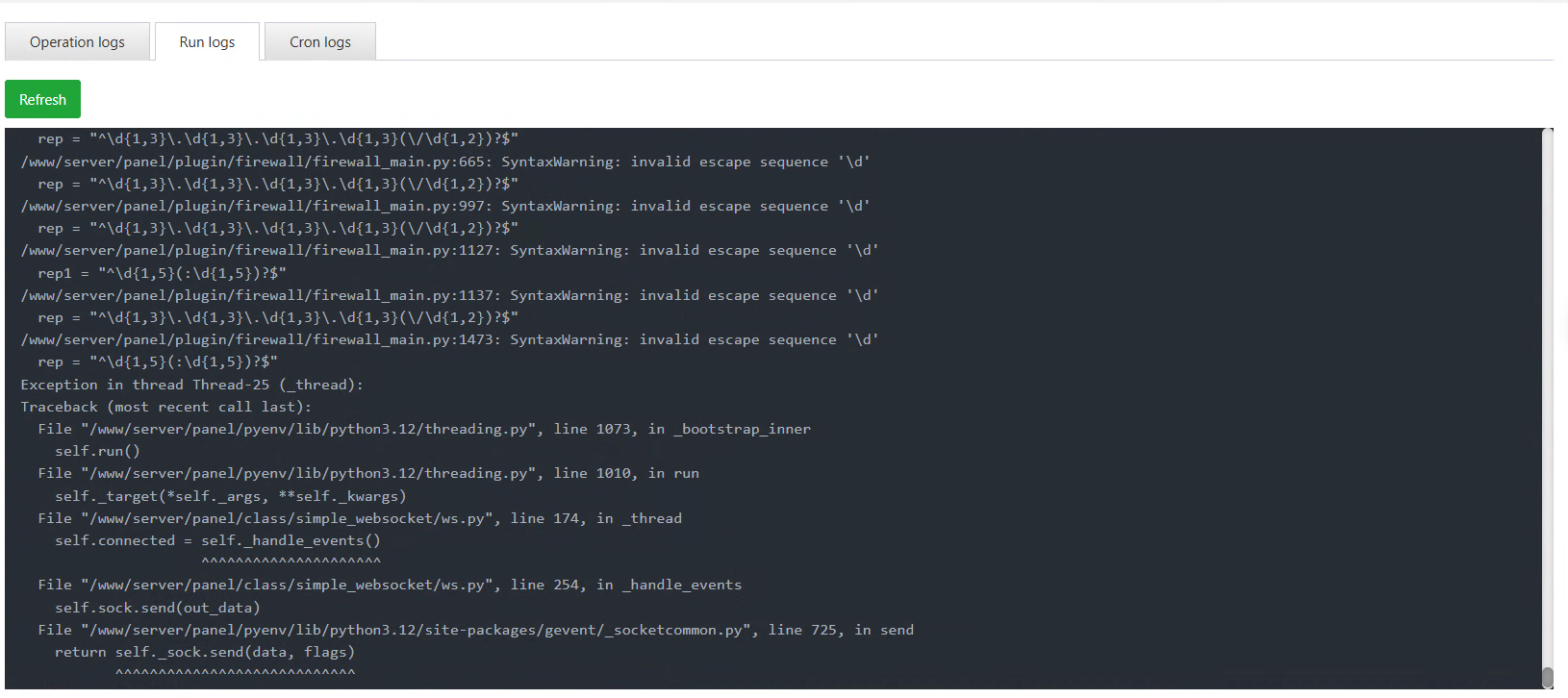The height and width of the screenshot is (698, 1568).
Task: Select the firewall_main.py:997 warning line
Action: pyautogui.click(x=444, y=206)
